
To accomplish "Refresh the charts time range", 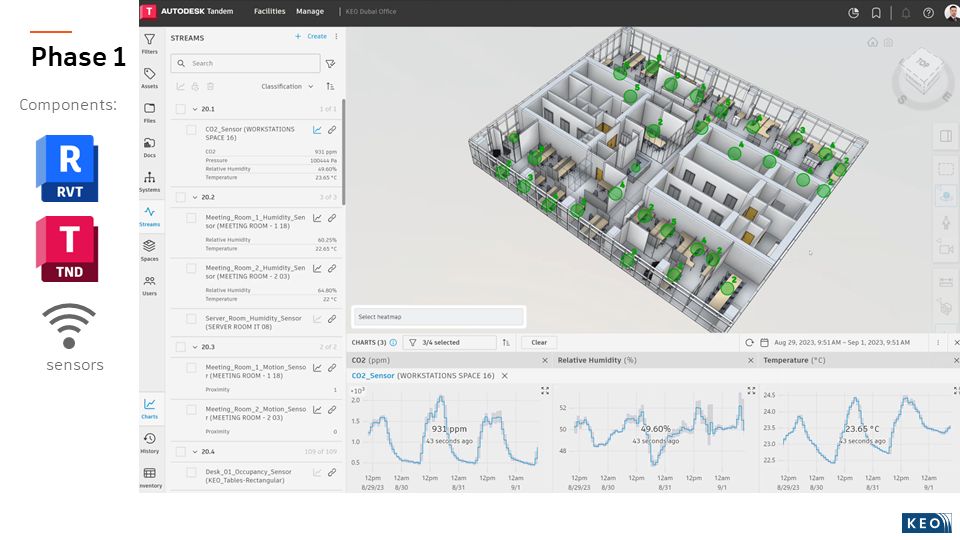I will click(749, 343).
